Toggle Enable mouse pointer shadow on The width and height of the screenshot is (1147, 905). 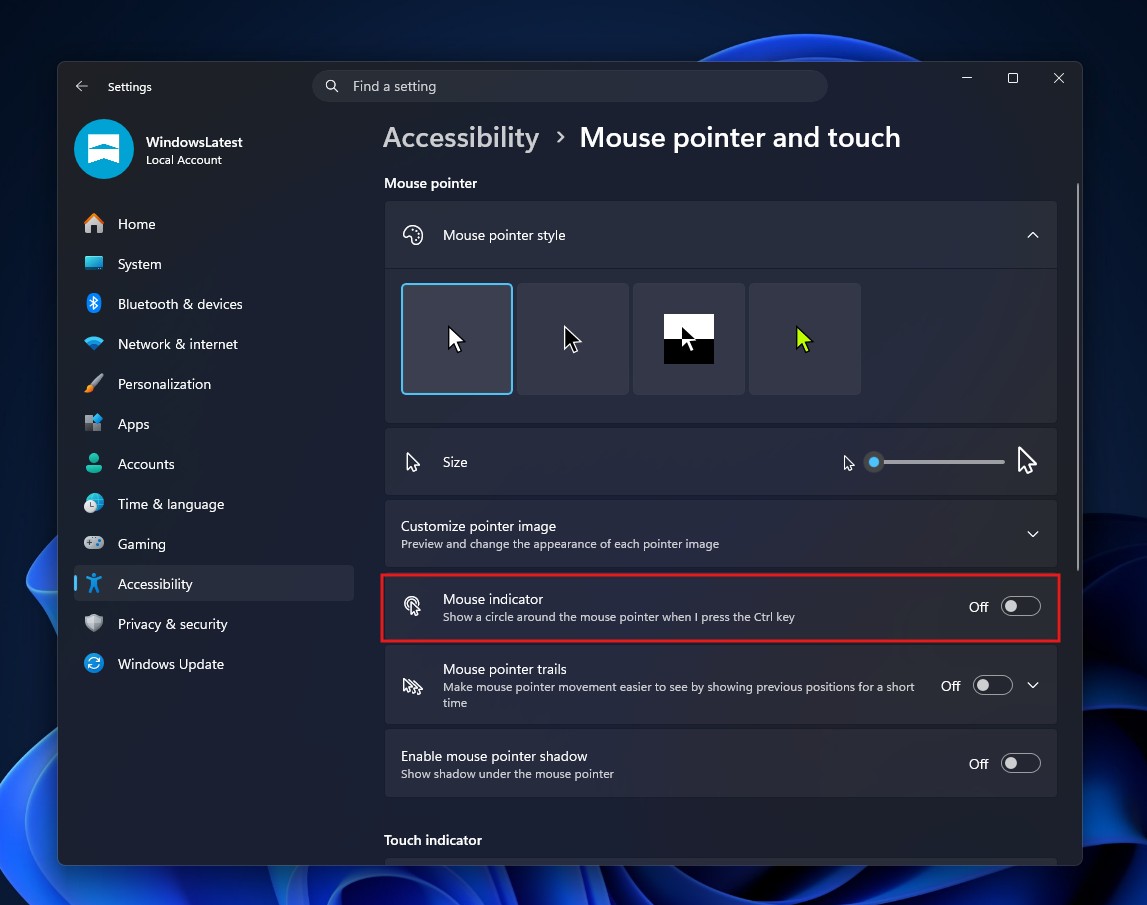pos(1020,763)
